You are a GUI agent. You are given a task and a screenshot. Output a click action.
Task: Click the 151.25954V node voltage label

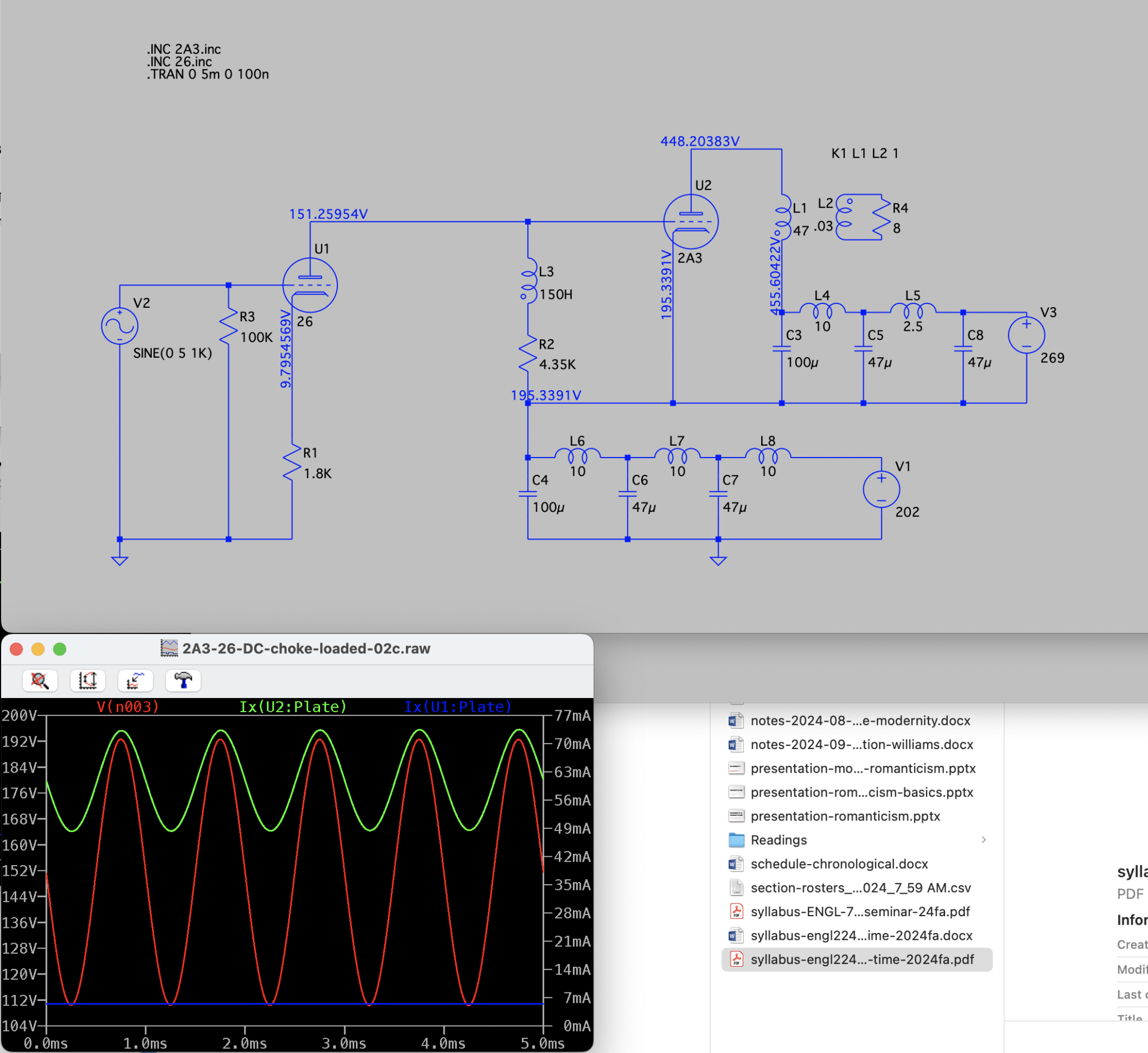[328, 214]
